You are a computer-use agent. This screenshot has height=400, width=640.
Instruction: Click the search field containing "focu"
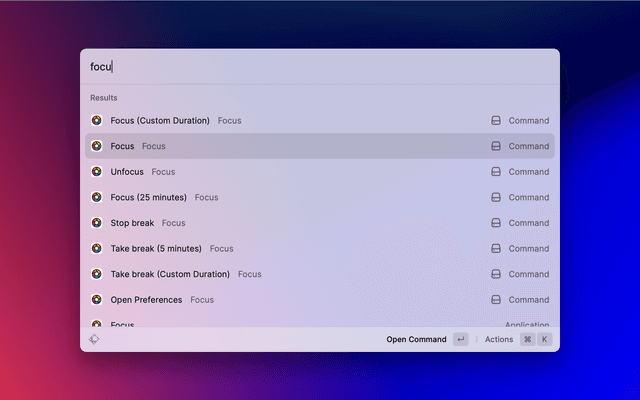(320, 67)
